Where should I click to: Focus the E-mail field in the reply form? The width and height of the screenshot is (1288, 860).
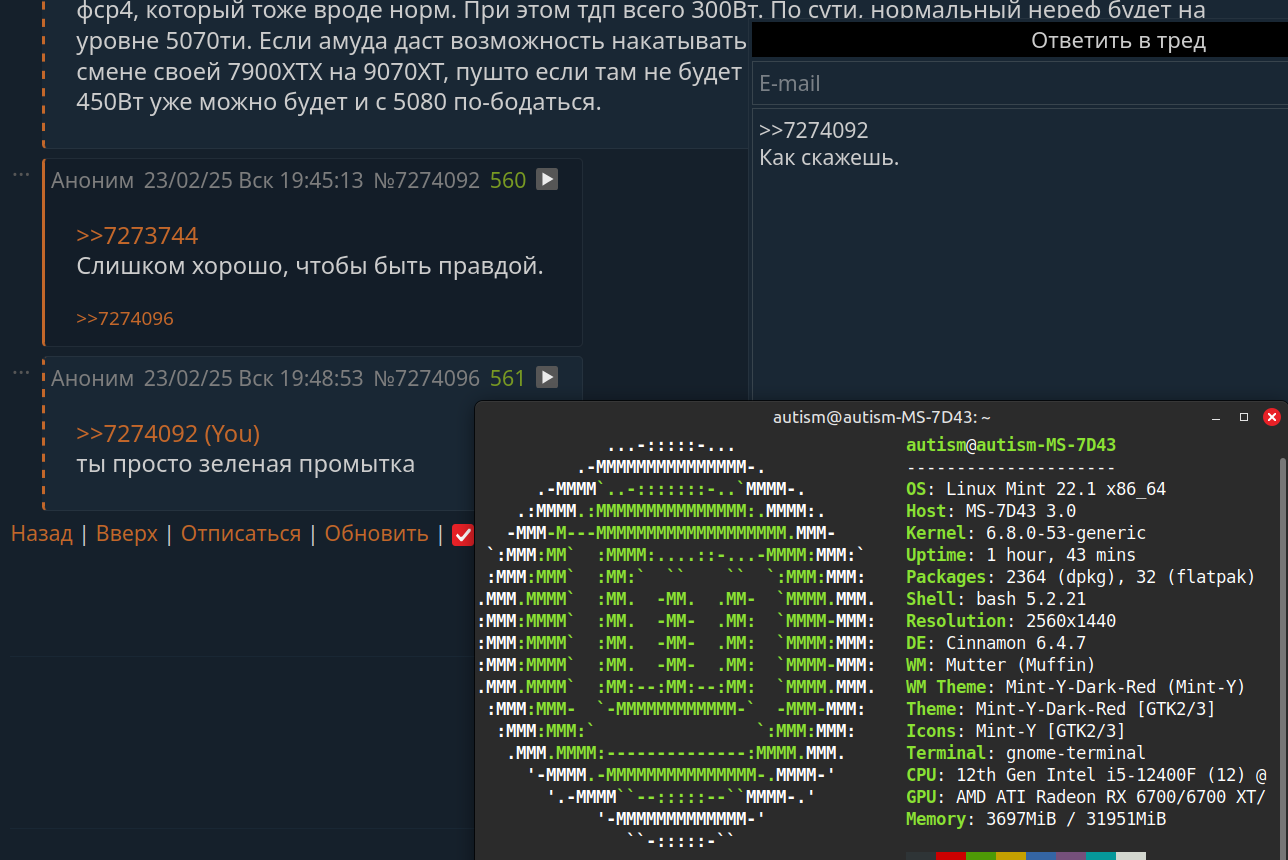(x=1020, y=83)
